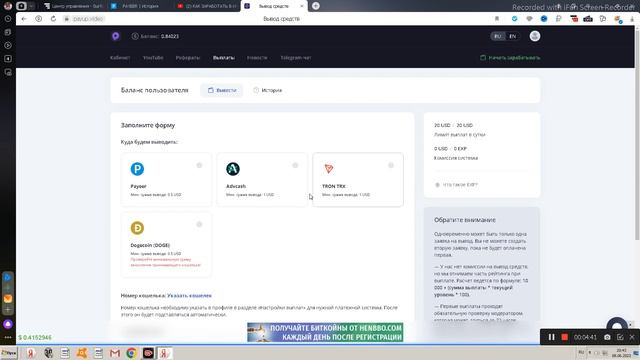
Task: Click the Henbbo bitcoin ad banner
Action: (x=325, y=332)
